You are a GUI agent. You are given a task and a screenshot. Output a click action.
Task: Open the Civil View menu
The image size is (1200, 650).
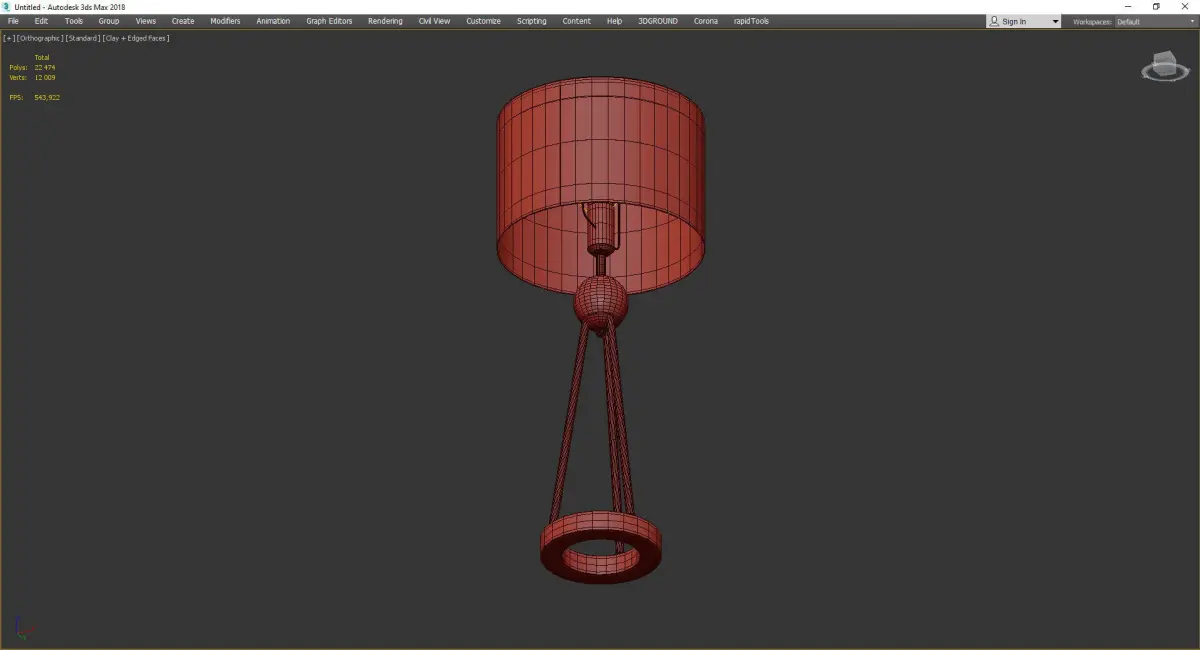coord(434,21)
